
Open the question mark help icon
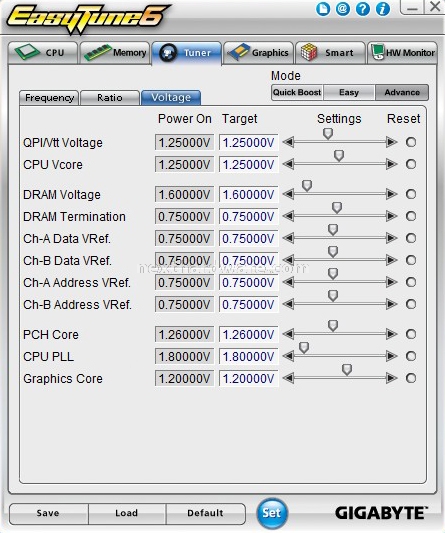363,9
